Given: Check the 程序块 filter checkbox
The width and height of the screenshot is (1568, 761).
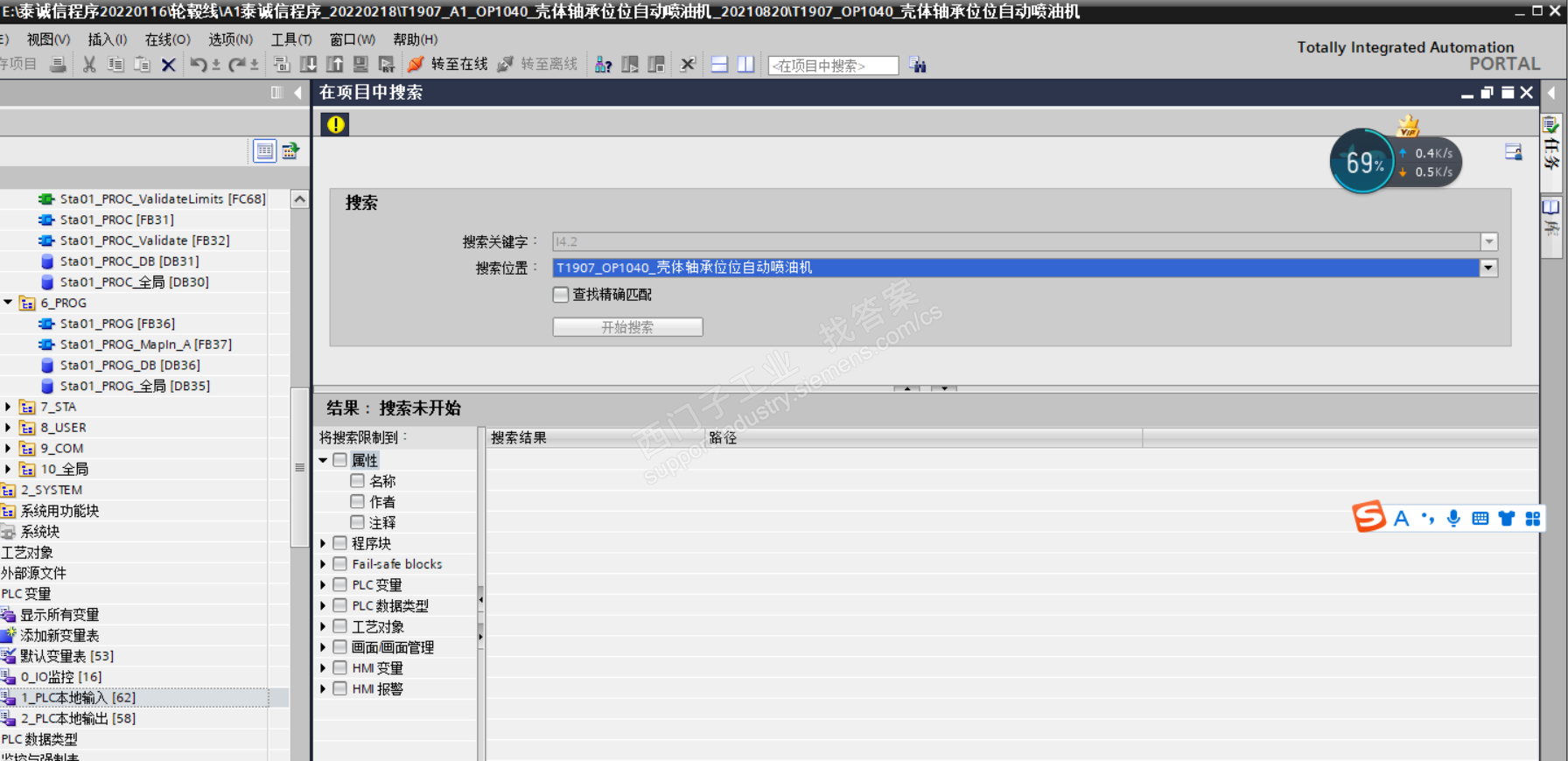Looking at the screenshot, I should point(340,543).
